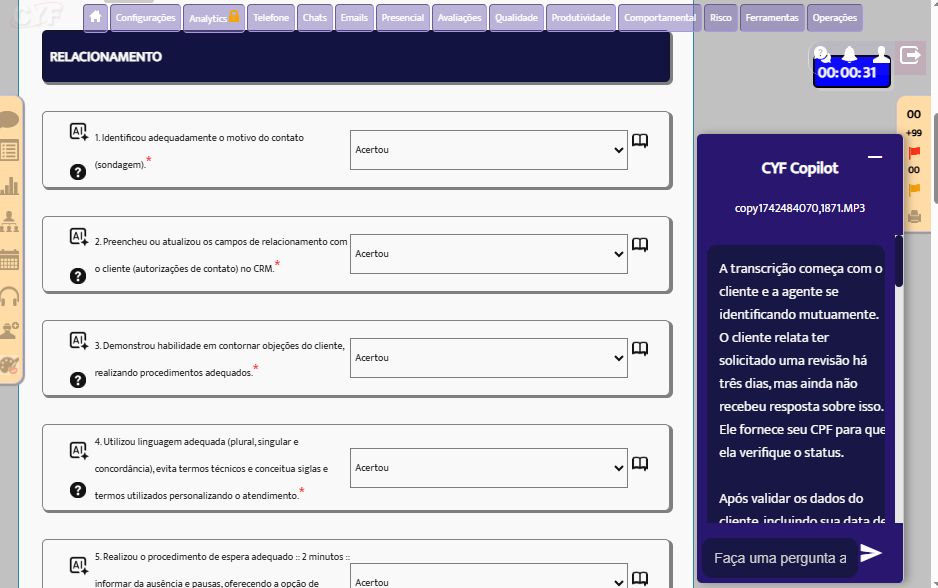Screen dimensions: 938x588
Task: Click the Home icon tab
Action: (x=96, y=17)
